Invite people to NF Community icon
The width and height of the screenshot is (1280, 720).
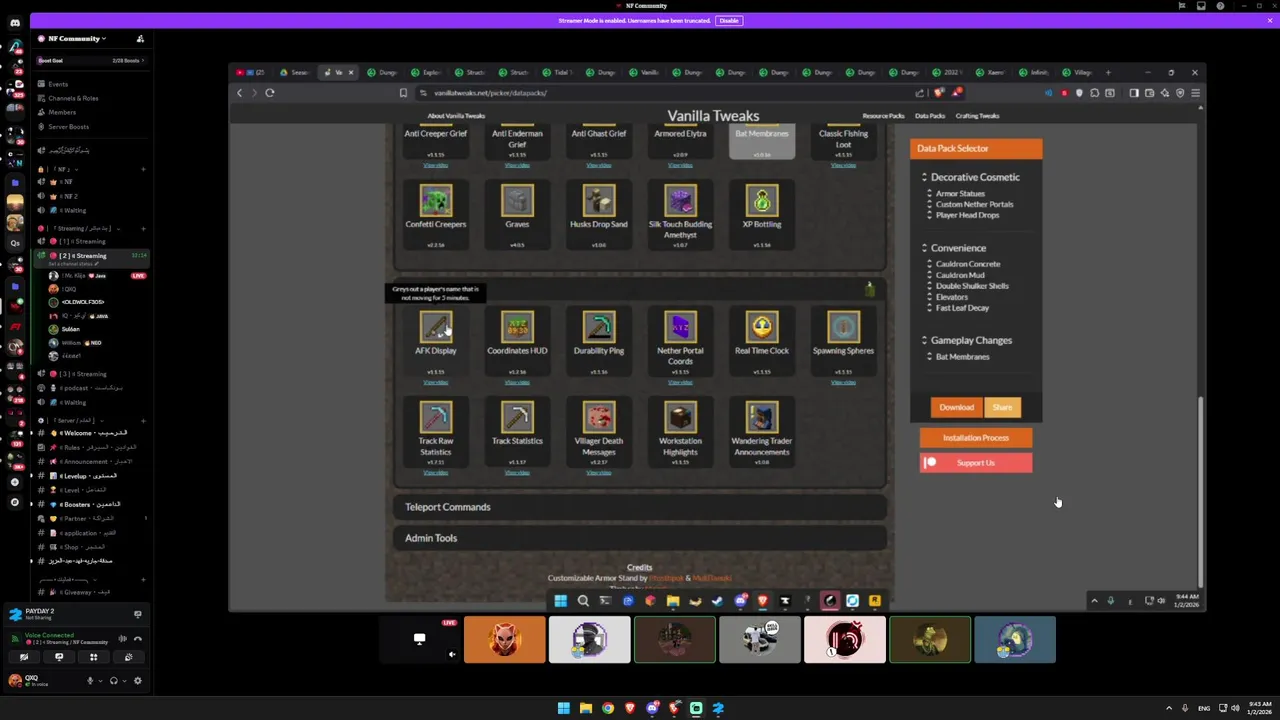(x=140, y=39)
